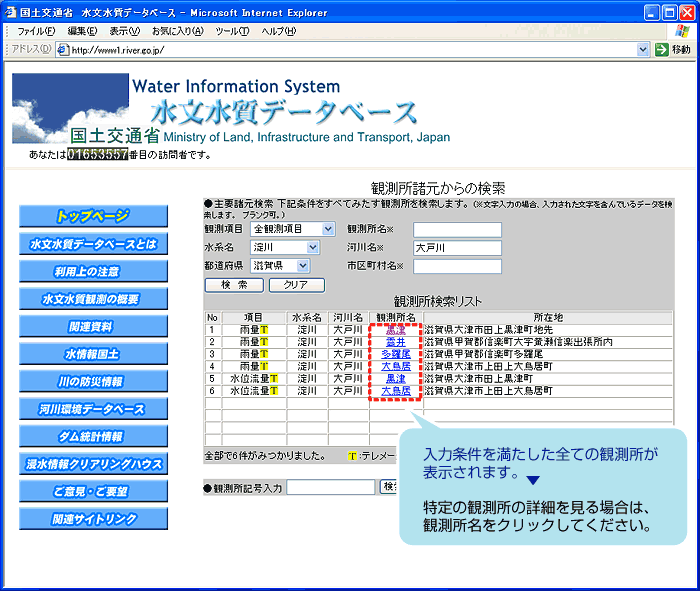Open the 観測項目 dropdown
This screenshot has height=591, width=700.
[292, 229]
